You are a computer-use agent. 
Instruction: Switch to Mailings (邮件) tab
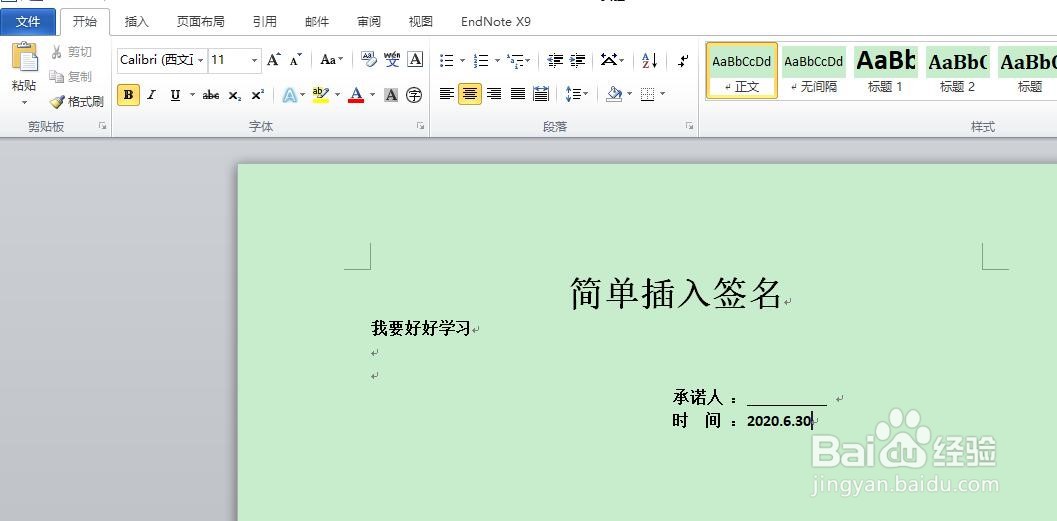(316, 22)
